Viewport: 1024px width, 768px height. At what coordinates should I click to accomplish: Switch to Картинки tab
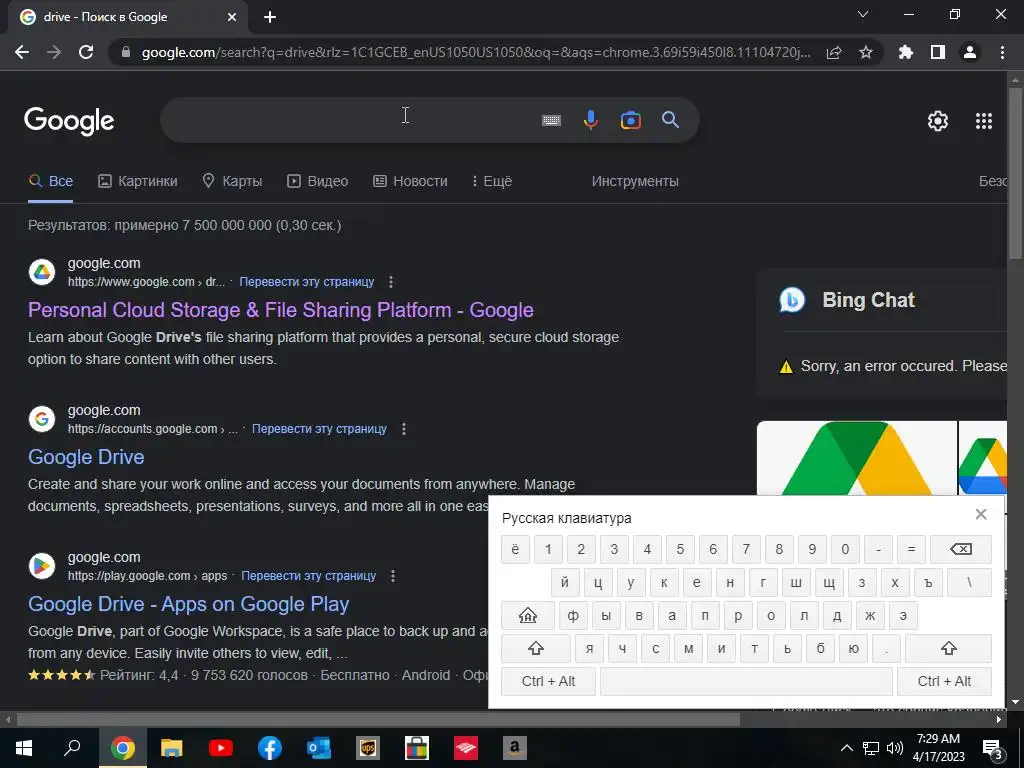pyautogui.click(x=138, y=181)
